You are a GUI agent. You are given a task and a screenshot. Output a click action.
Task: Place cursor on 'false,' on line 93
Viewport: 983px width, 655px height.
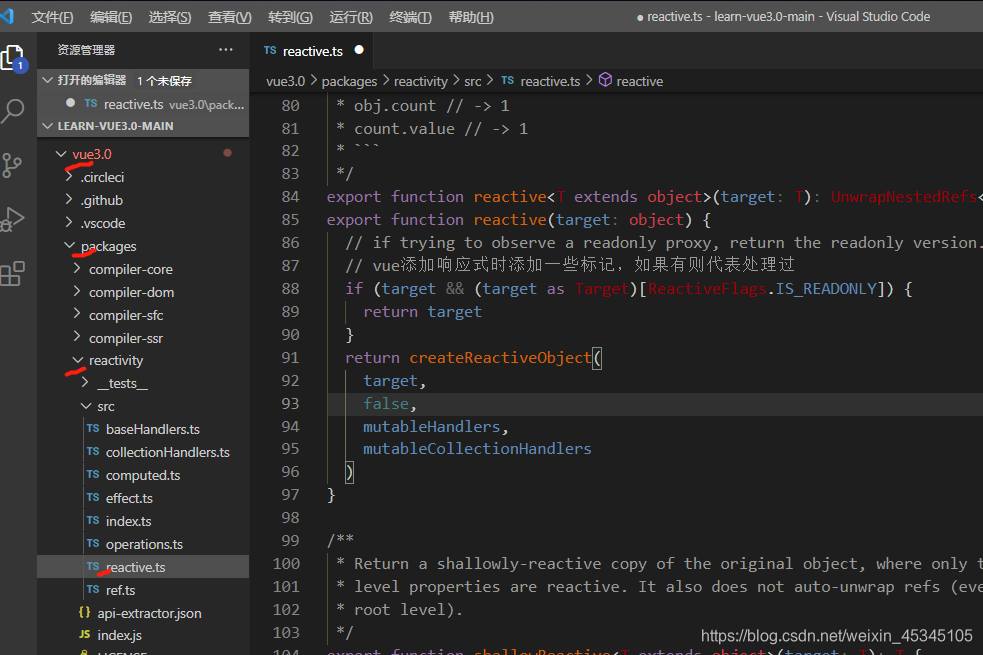click(x=389, y=403)
